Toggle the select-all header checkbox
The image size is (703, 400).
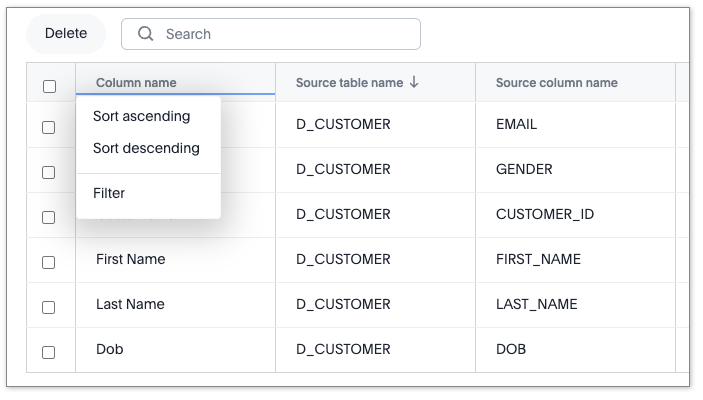pyautogui.click(x=49, y=86)
